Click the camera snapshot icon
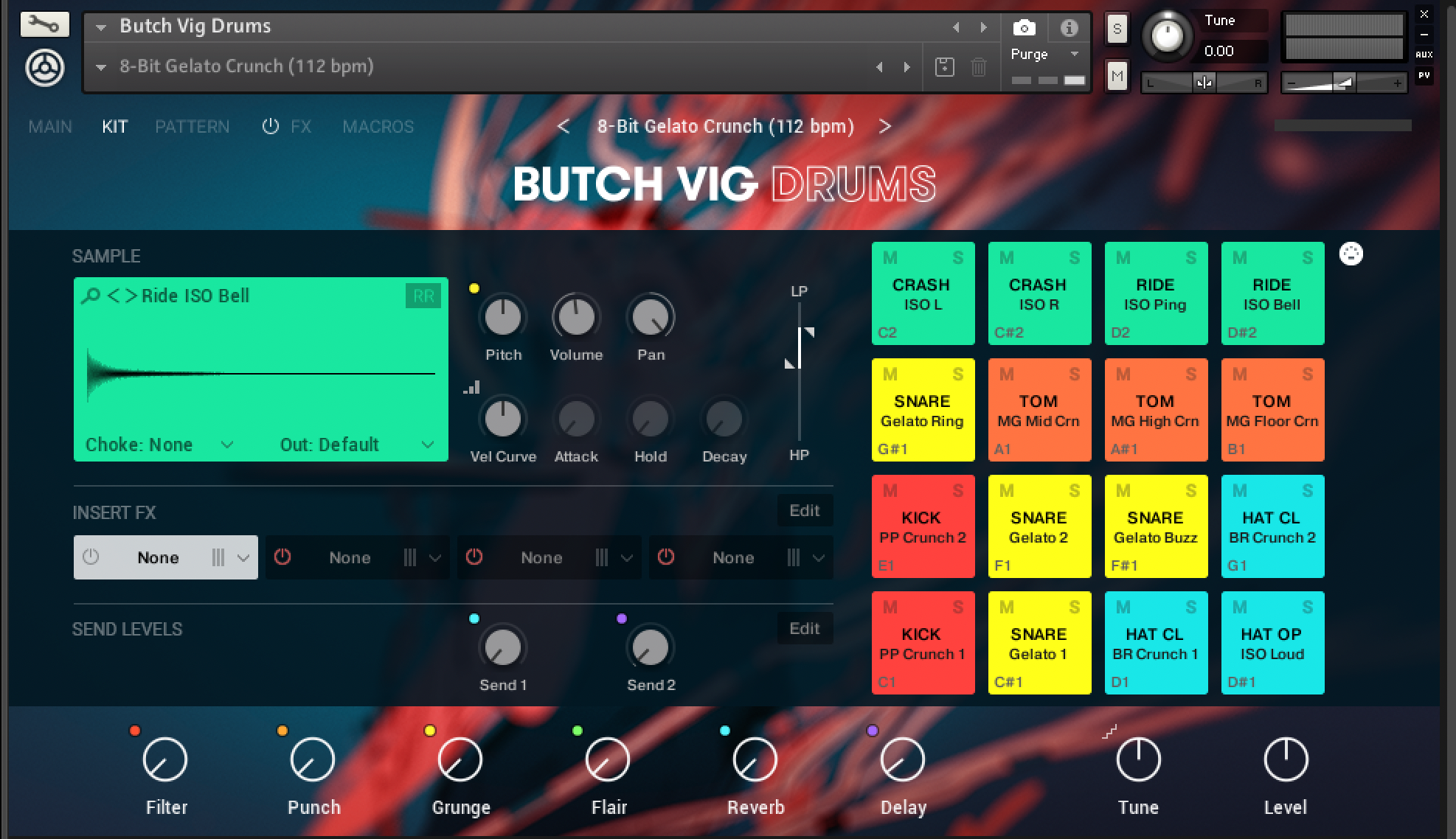This screenshot has height=839, width=1456. [1024, 28]
